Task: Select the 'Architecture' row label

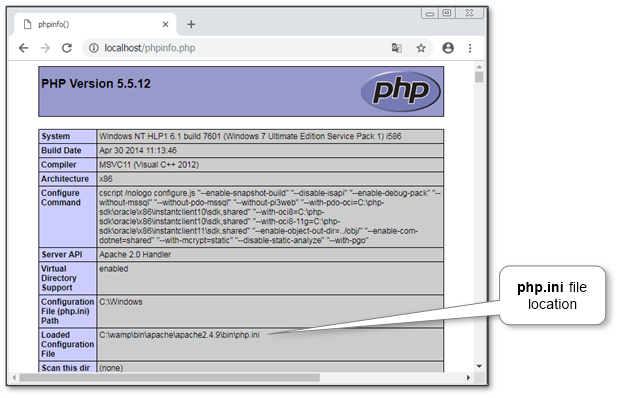Action: [65, 179]
